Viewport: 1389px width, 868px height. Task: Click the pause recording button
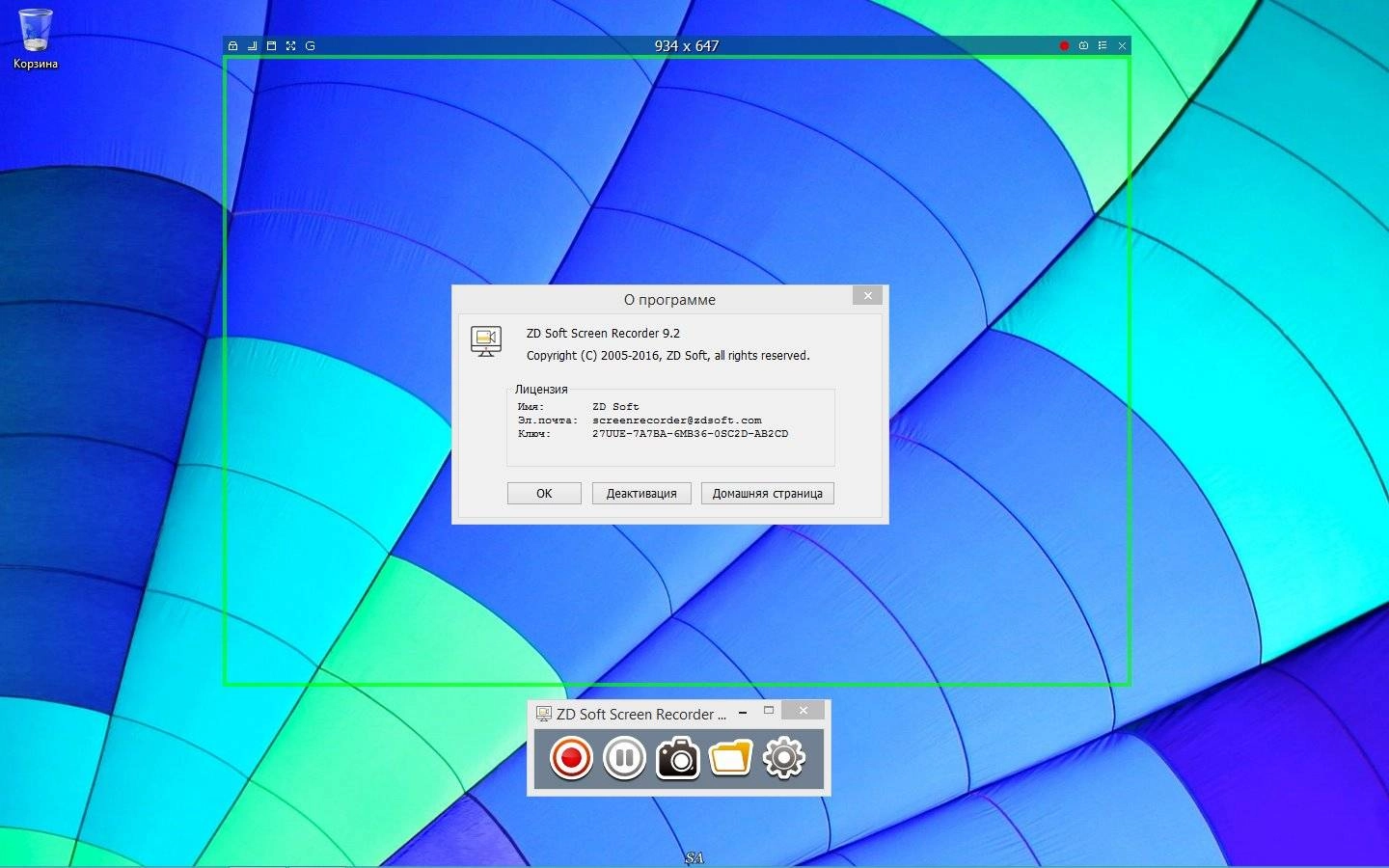point(624,758)
